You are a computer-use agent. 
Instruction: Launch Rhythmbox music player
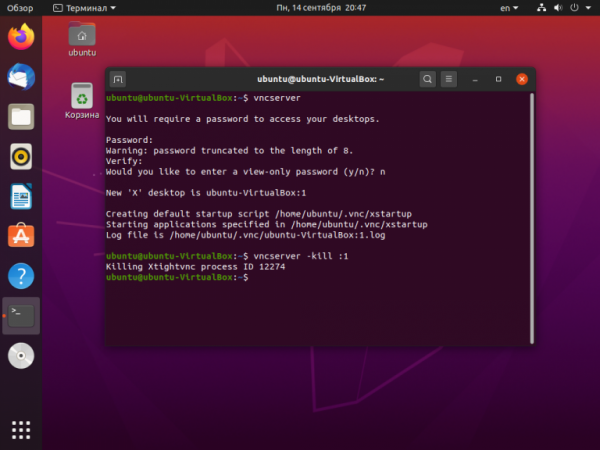[21, 157]
